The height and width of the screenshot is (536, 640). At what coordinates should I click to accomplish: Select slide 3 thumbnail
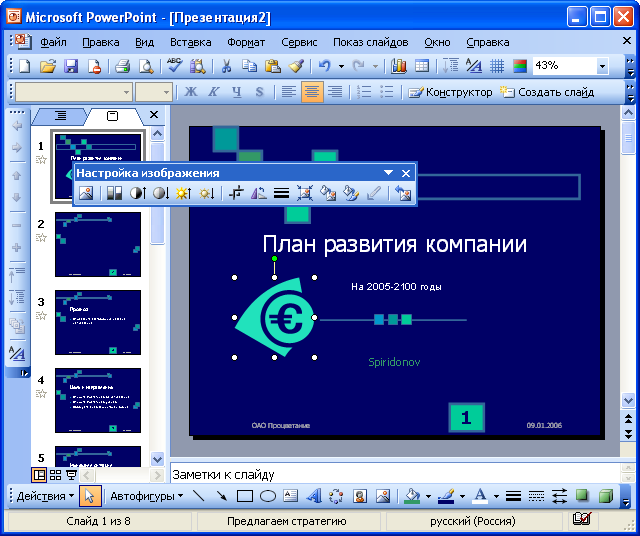98,322
